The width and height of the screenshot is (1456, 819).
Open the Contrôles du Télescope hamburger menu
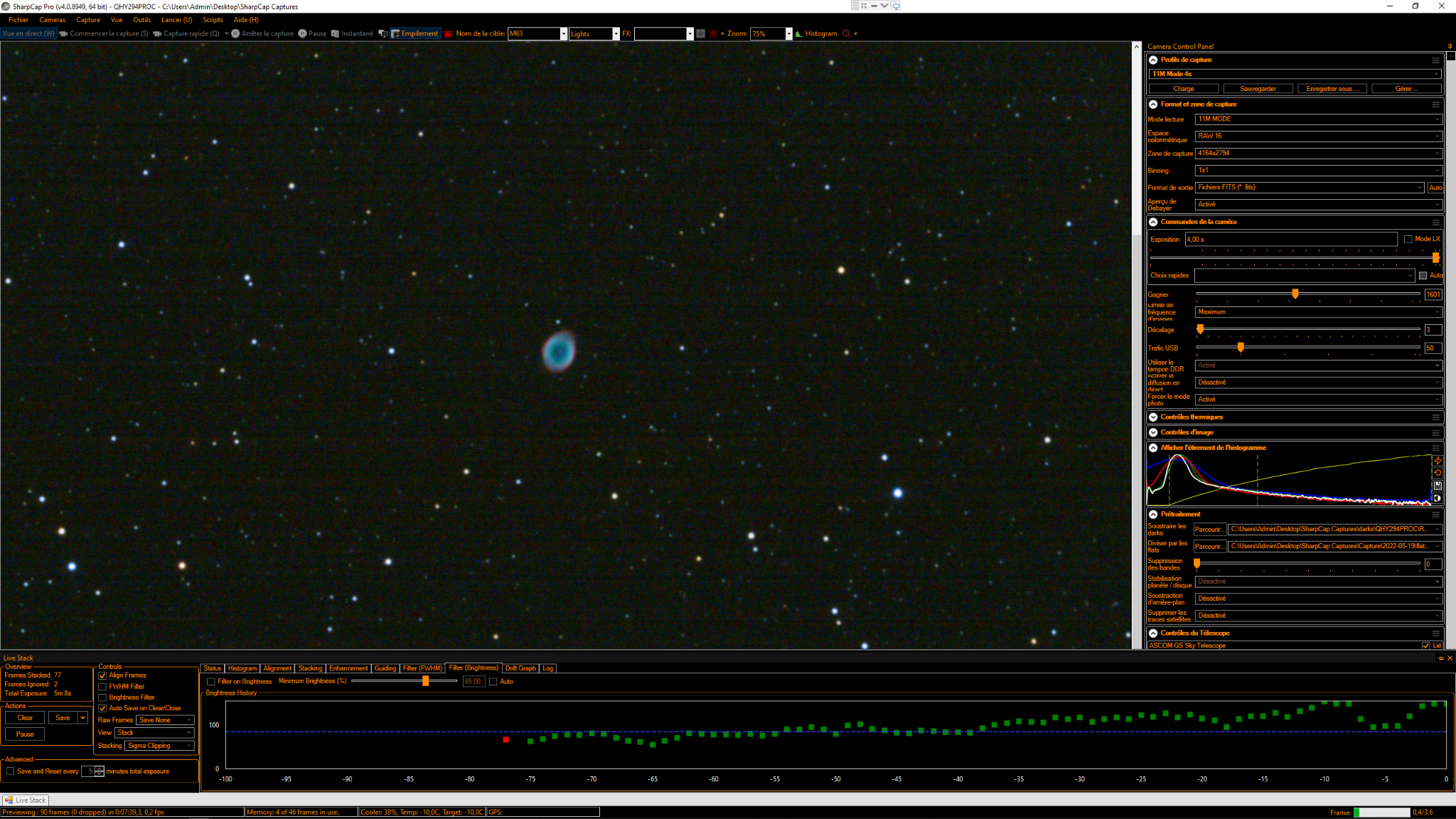point(1435,633)
